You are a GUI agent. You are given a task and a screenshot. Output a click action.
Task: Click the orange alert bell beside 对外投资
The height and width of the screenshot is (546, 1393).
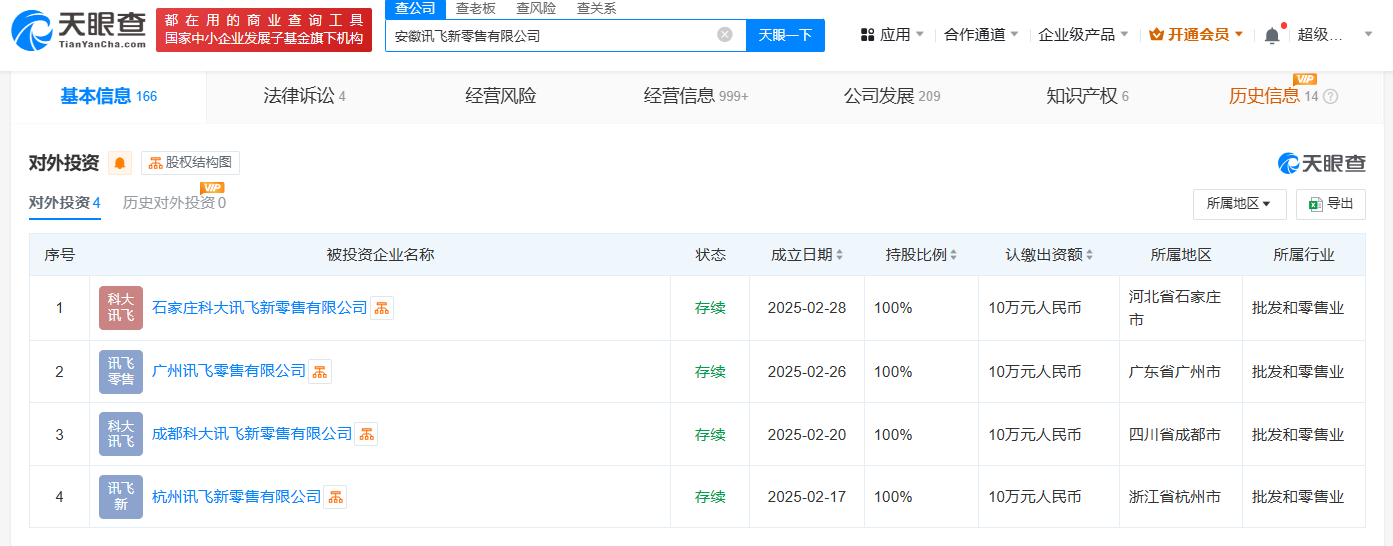click(120, 163)
